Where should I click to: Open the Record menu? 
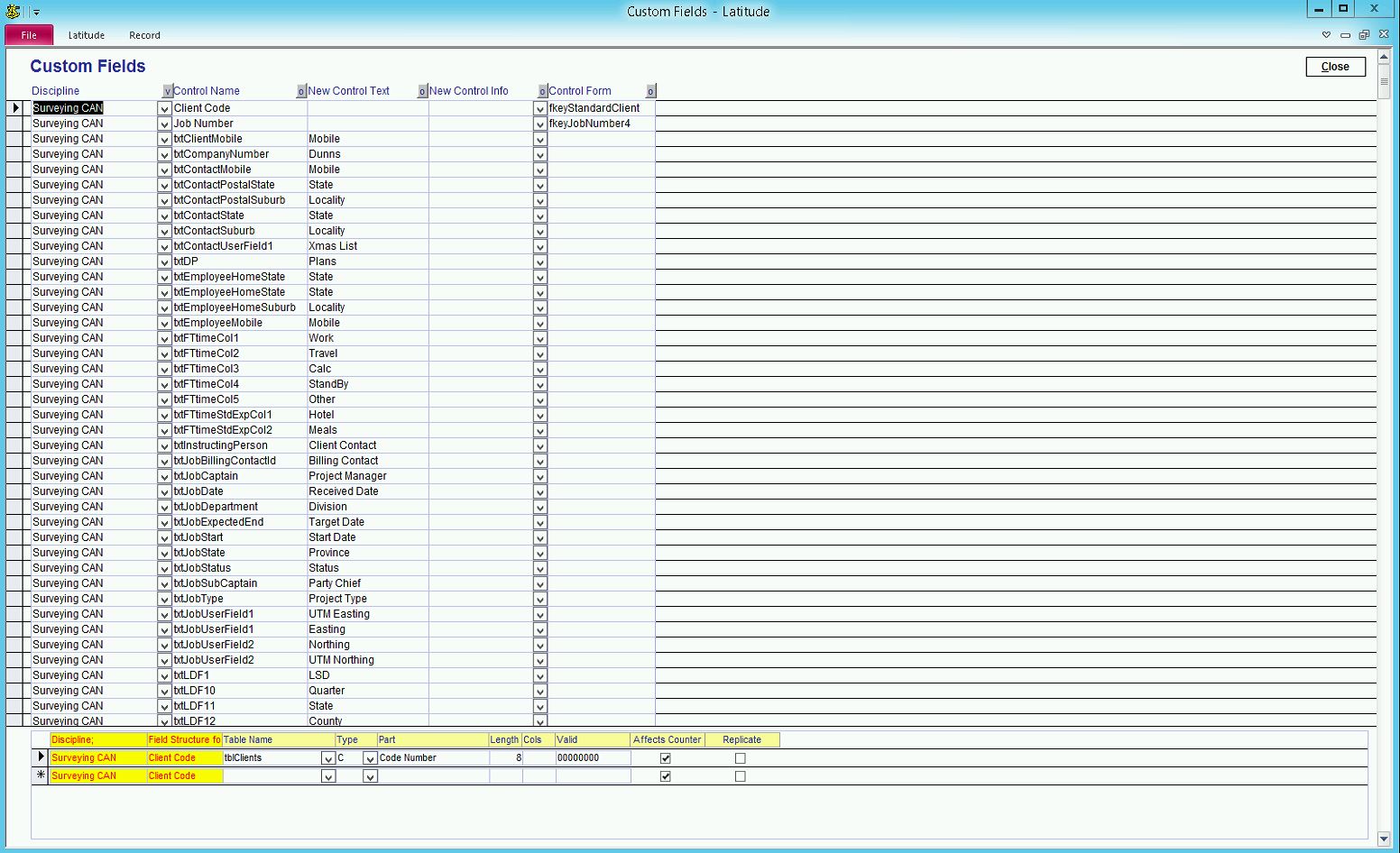144,35
